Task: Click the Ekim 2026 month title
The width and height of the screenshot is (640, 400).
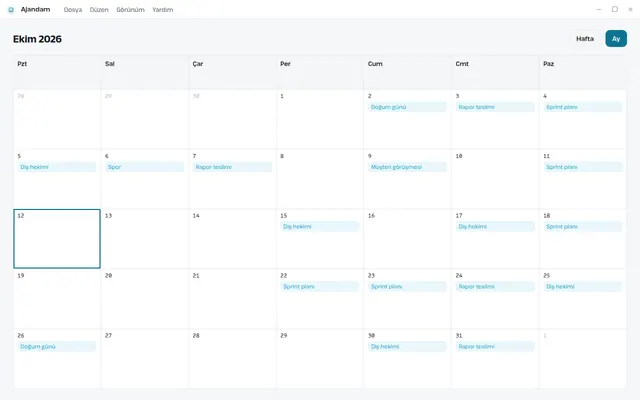Action: (x=37, y=39)
